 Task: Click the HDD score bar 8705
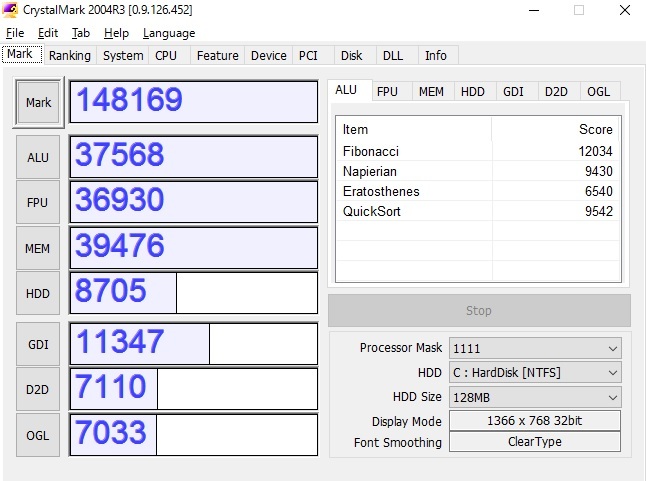pyautogui.click(x=194, y=293)
